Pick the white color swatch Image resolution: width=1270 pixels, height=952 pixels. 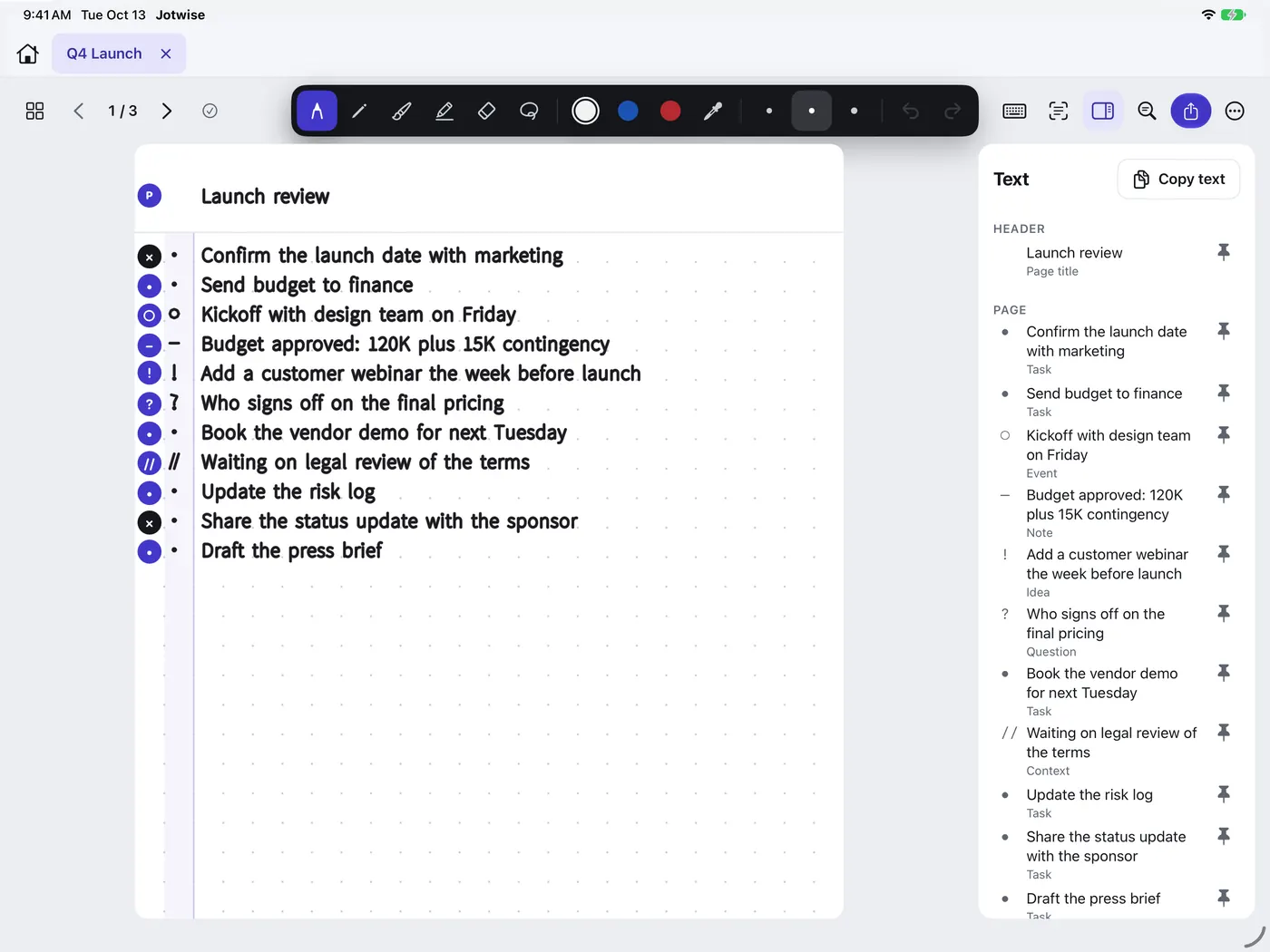click(585, 111)
